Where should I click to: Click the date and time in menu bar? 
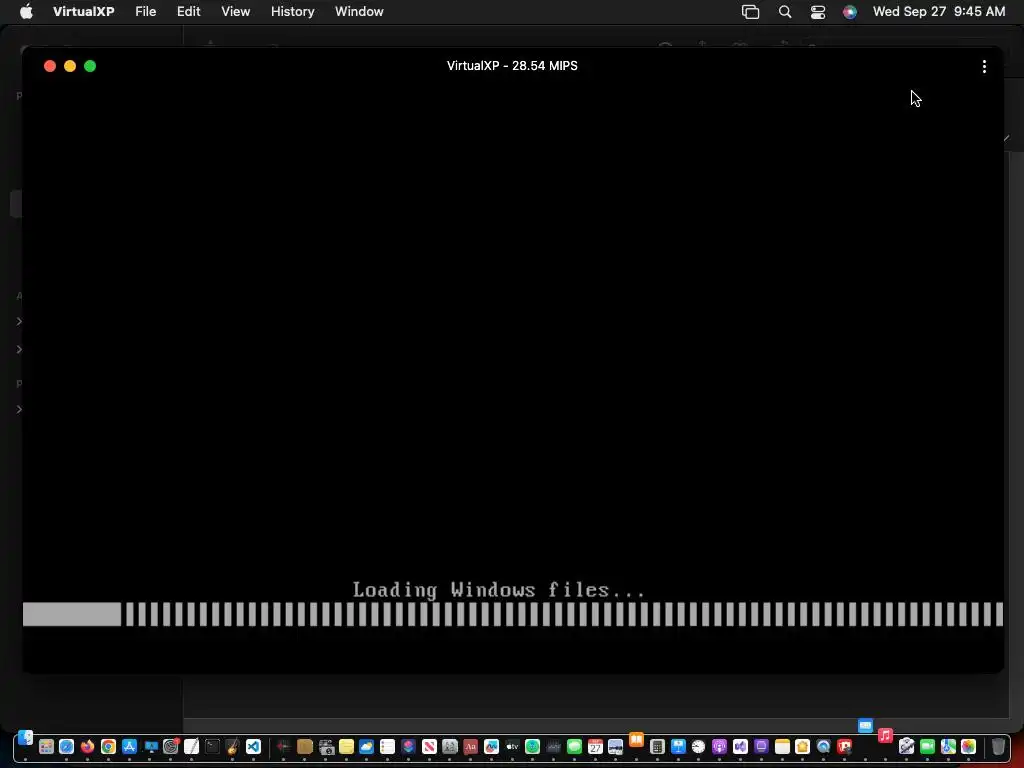(x=938, y=11)
